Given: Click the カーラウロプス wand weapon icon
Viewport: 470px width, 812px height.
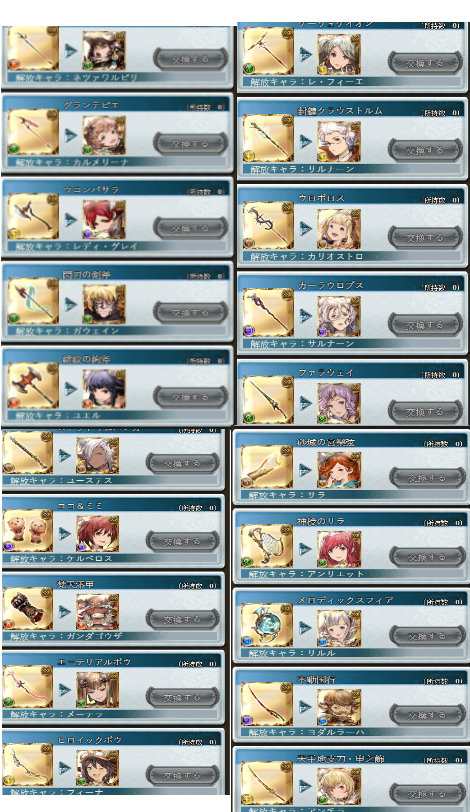Looking at the screenshot, I should click(x=268, y=313).
